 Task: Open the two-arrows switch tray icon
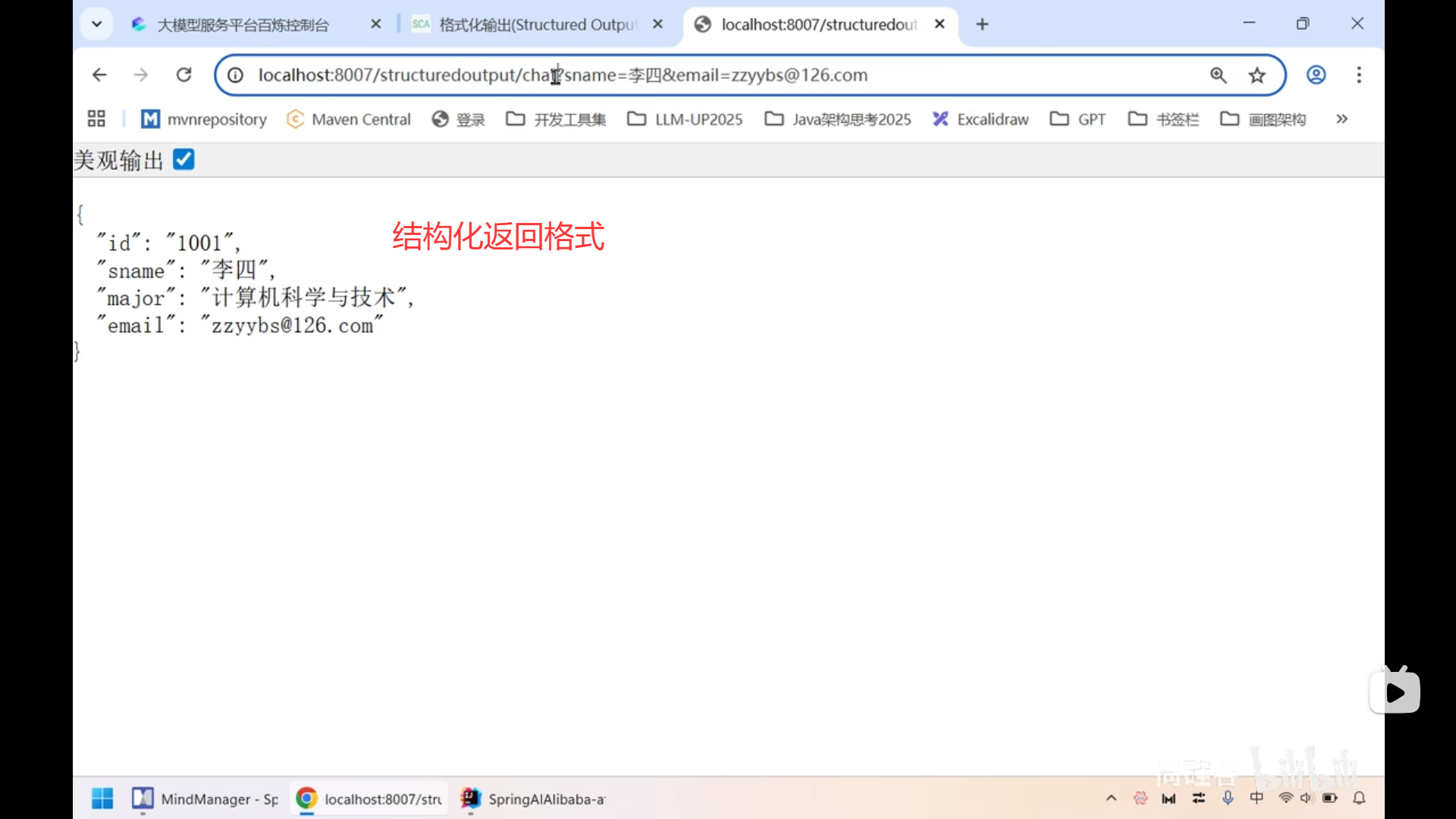(1198, 798)
